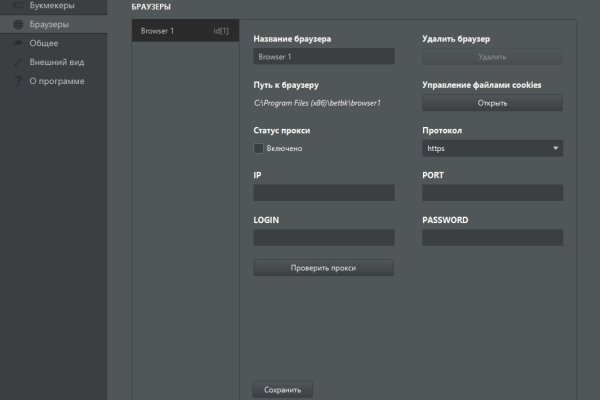The image size is (600, 400).
Task: Click the Букмекеры sidebar icon
Action: click(17, 6)
